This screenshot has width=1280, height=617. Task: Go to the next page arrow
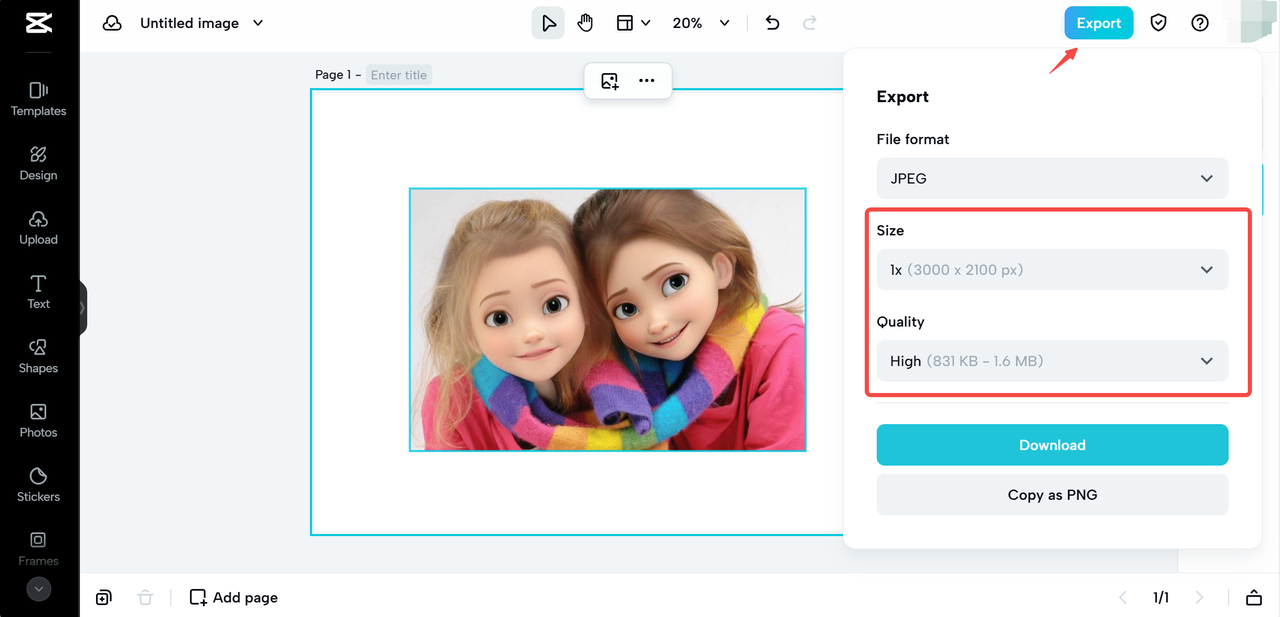1200,597
